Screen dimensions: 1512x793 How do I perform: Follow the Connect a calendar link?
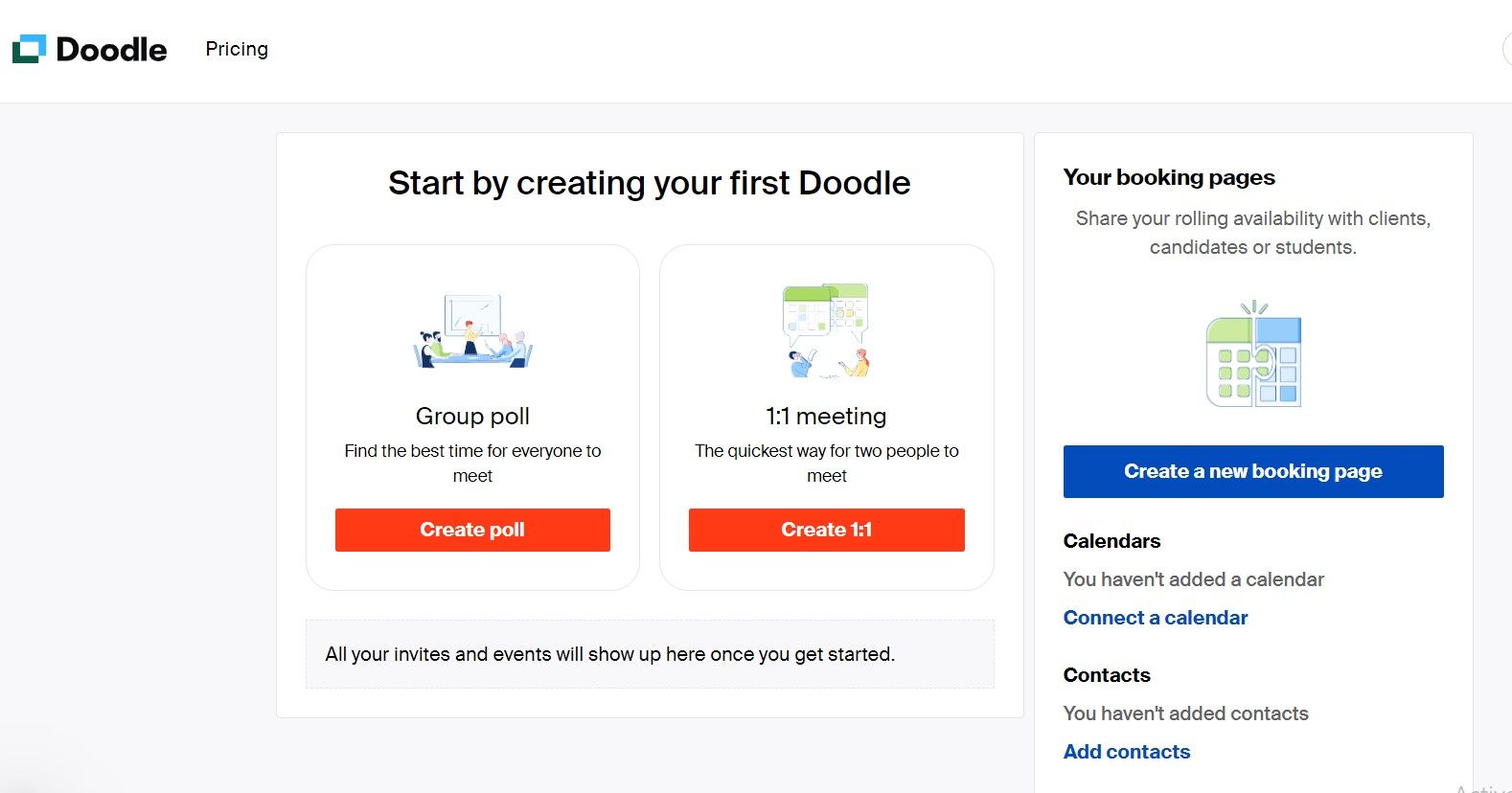(x=1155, y=618)
